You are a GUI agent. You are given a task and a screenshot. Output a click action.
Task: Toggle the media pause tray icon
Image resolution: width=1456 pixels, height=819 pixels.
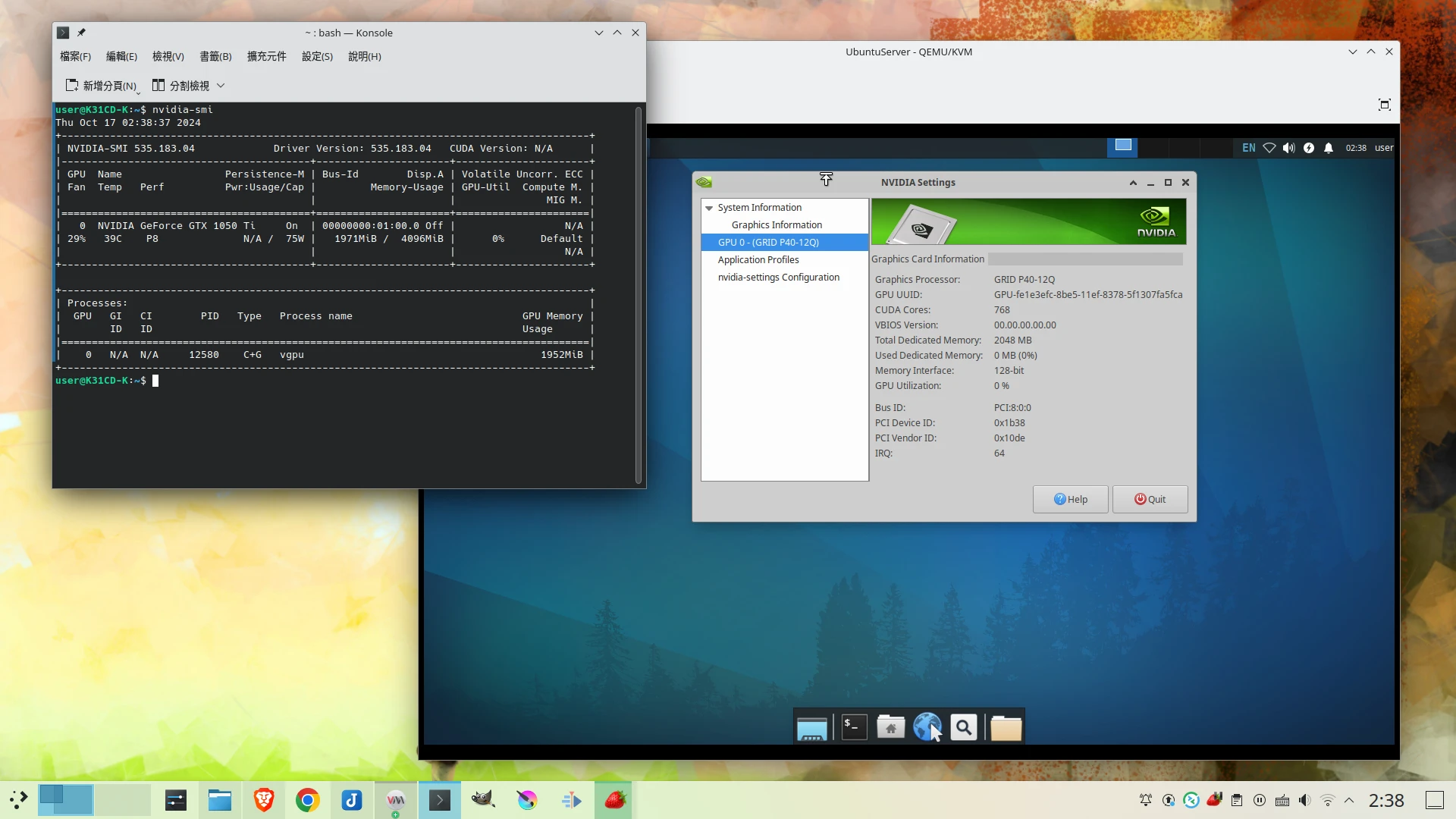click(x=1260, y=800)
